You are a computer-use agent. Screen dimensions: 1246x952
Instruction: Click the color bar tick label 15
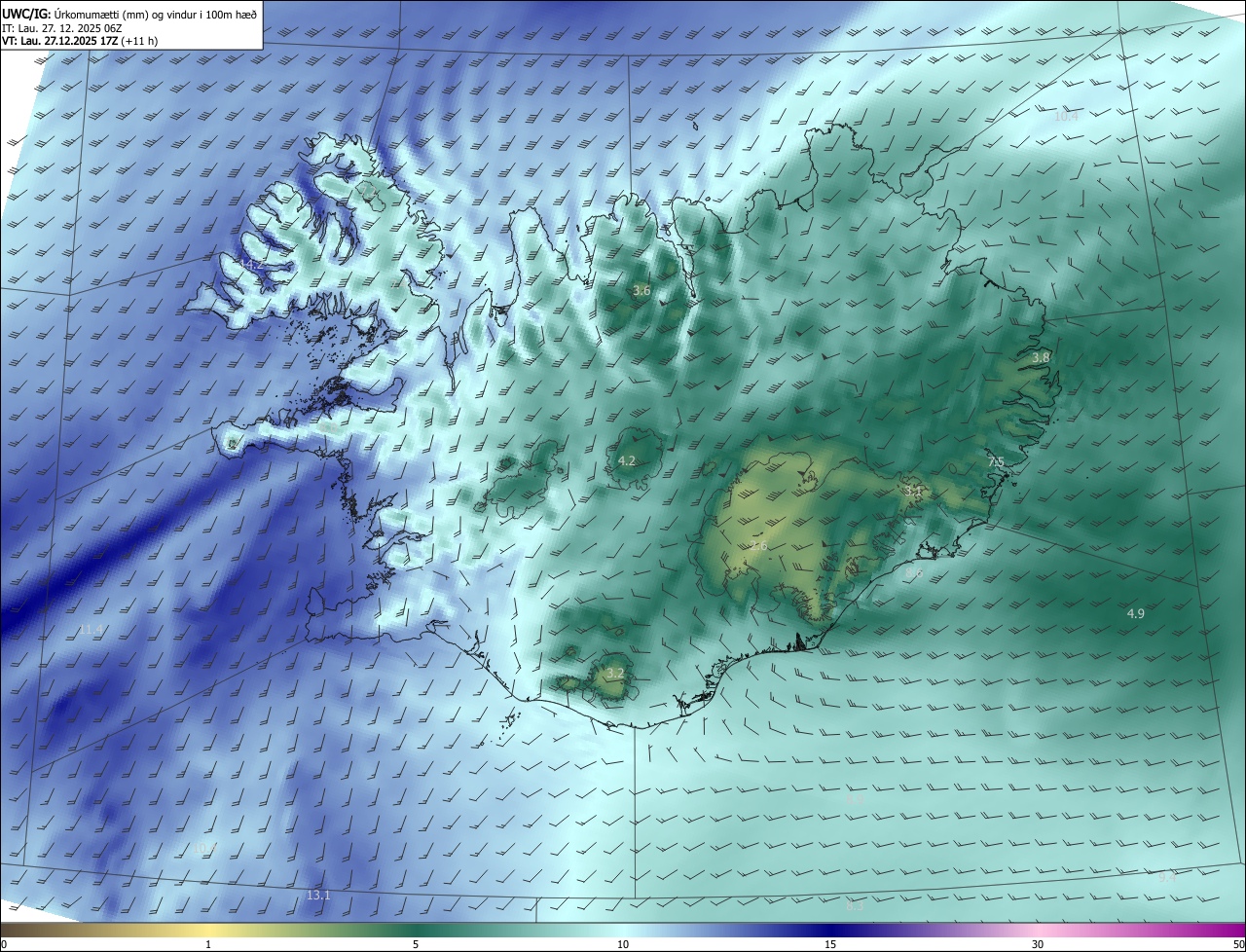point(830,945)
